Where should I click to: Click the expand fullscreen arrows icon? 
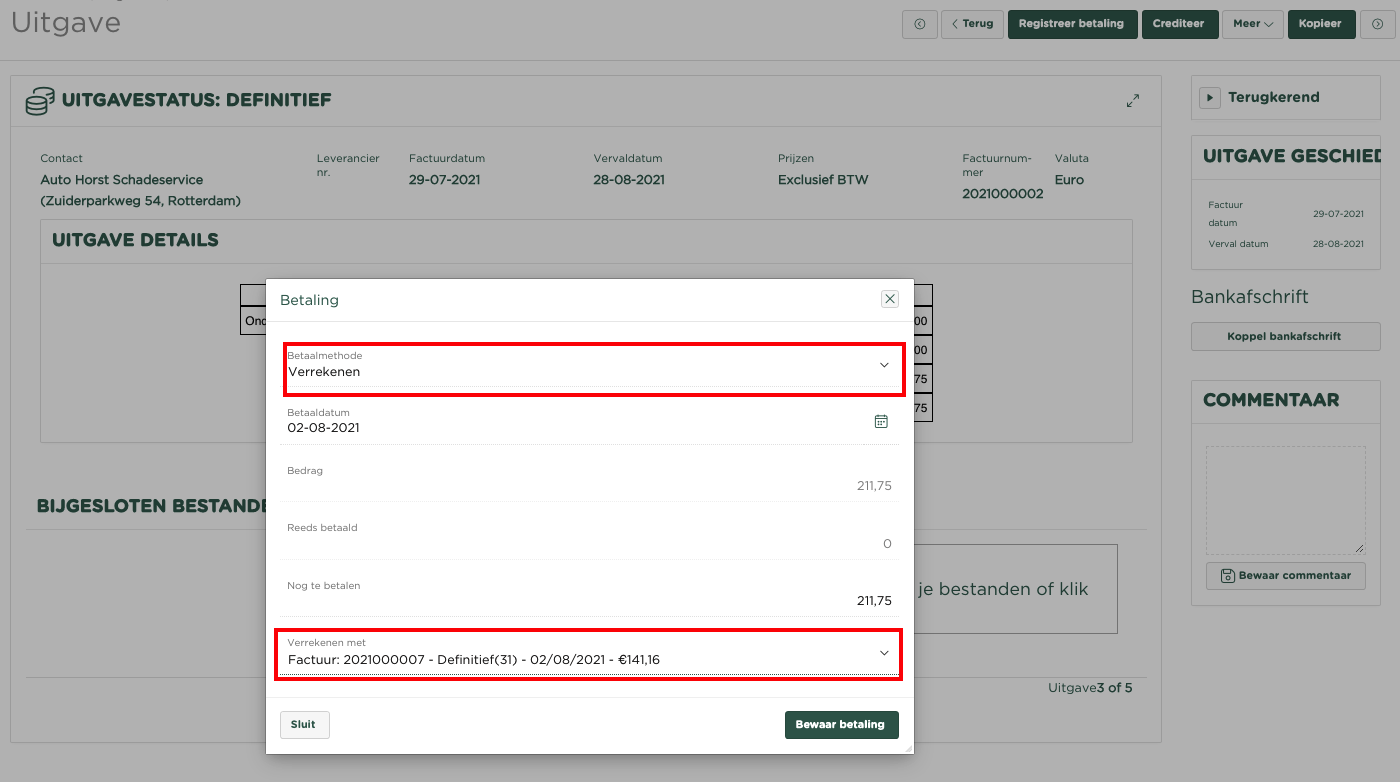(x=1133, y=101)
